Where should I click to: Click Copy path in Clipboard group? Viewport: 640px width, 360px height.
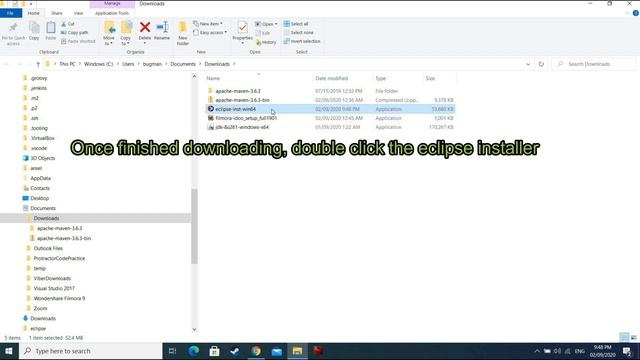(x=75, y=33)
